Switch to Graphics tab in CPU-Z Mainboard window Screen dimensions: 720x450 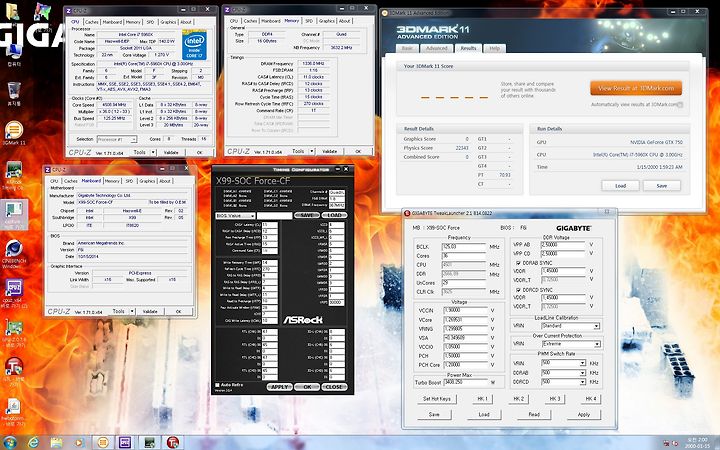147,181
